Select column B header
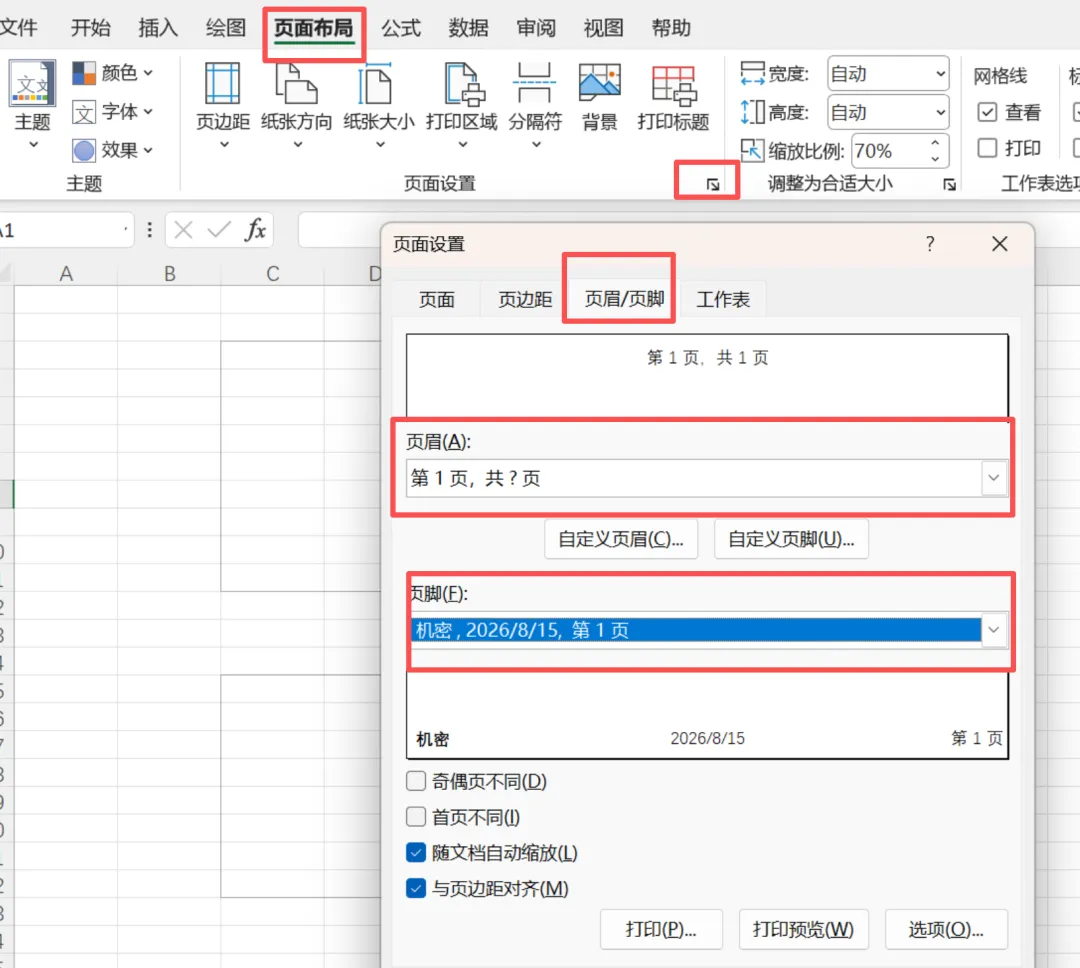 (x=169, y=274)
